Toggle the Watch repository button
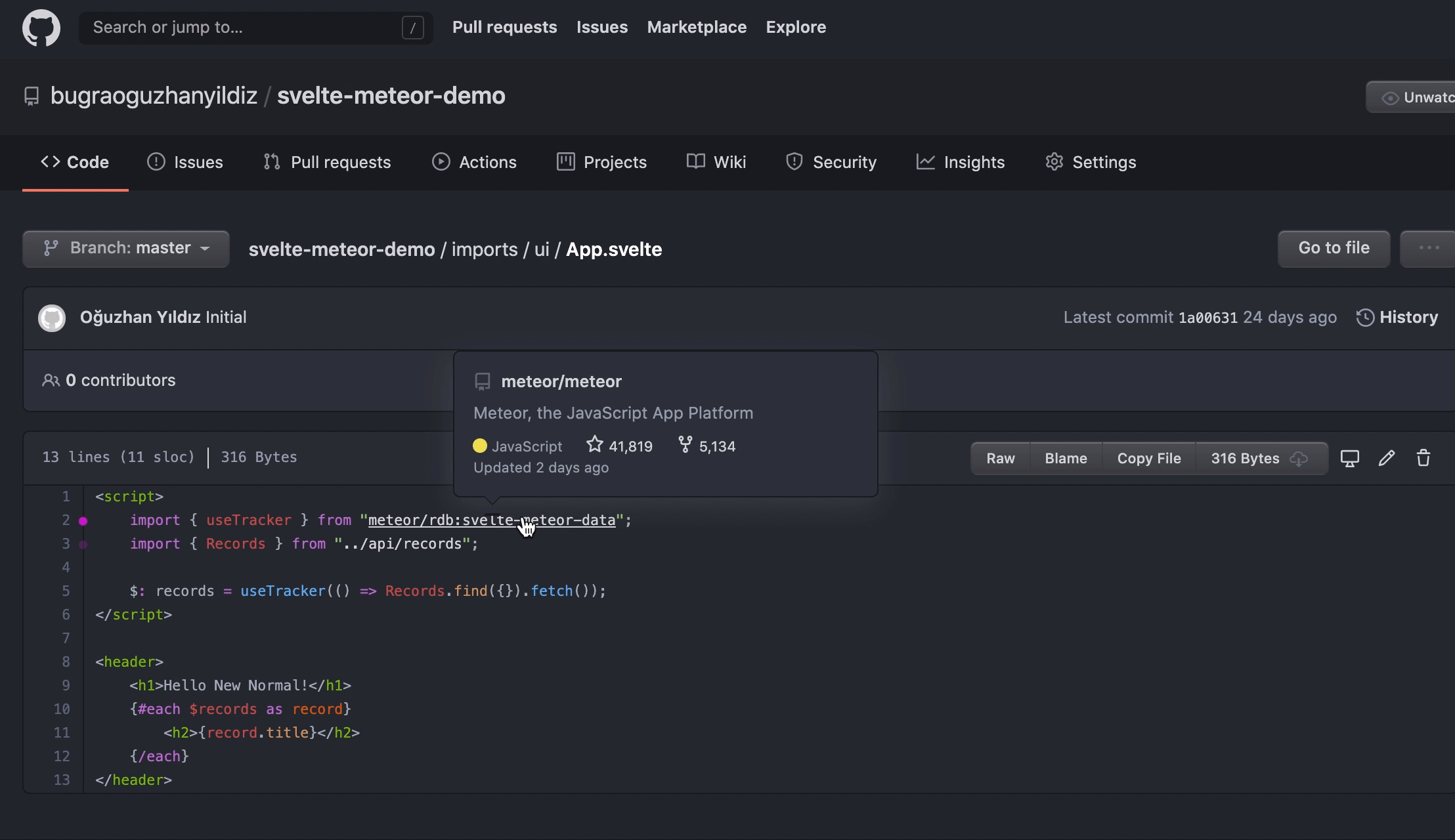The height and width of the screenshot is (840, 1455). click(1416, 97)
